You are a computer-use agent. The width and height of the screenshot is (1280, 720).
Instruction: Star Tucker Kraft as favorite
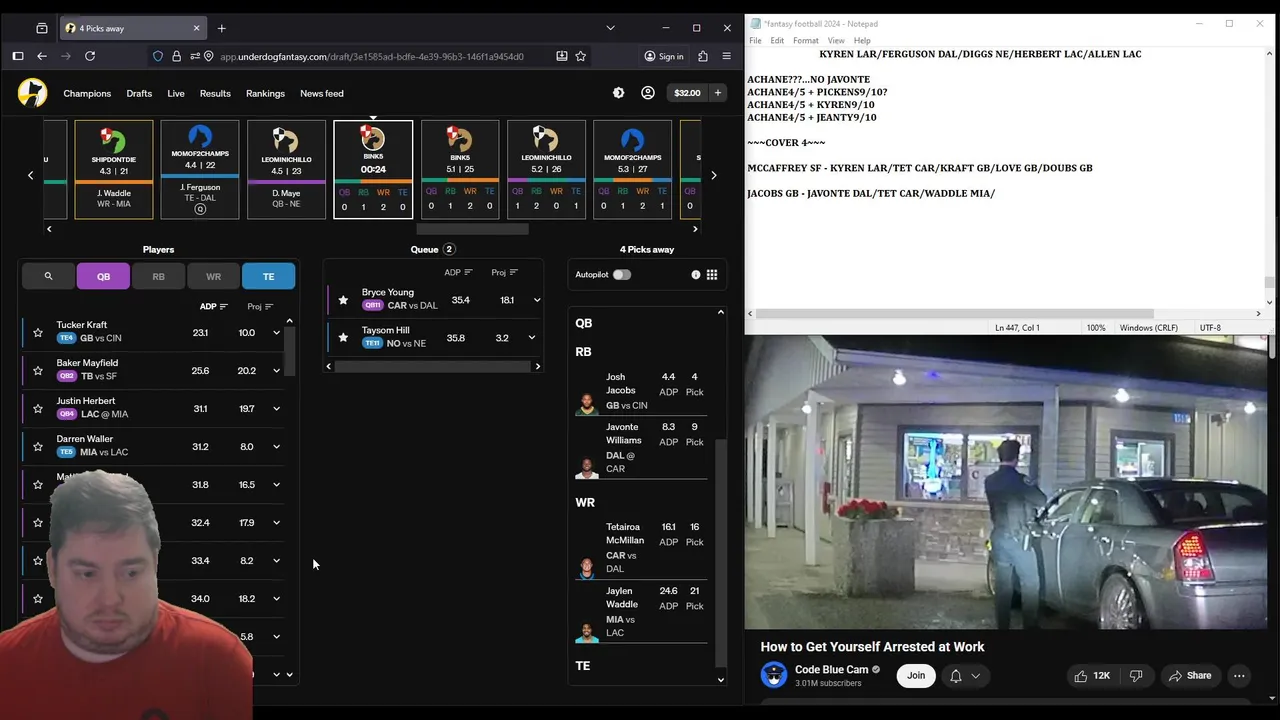[38, 332]
